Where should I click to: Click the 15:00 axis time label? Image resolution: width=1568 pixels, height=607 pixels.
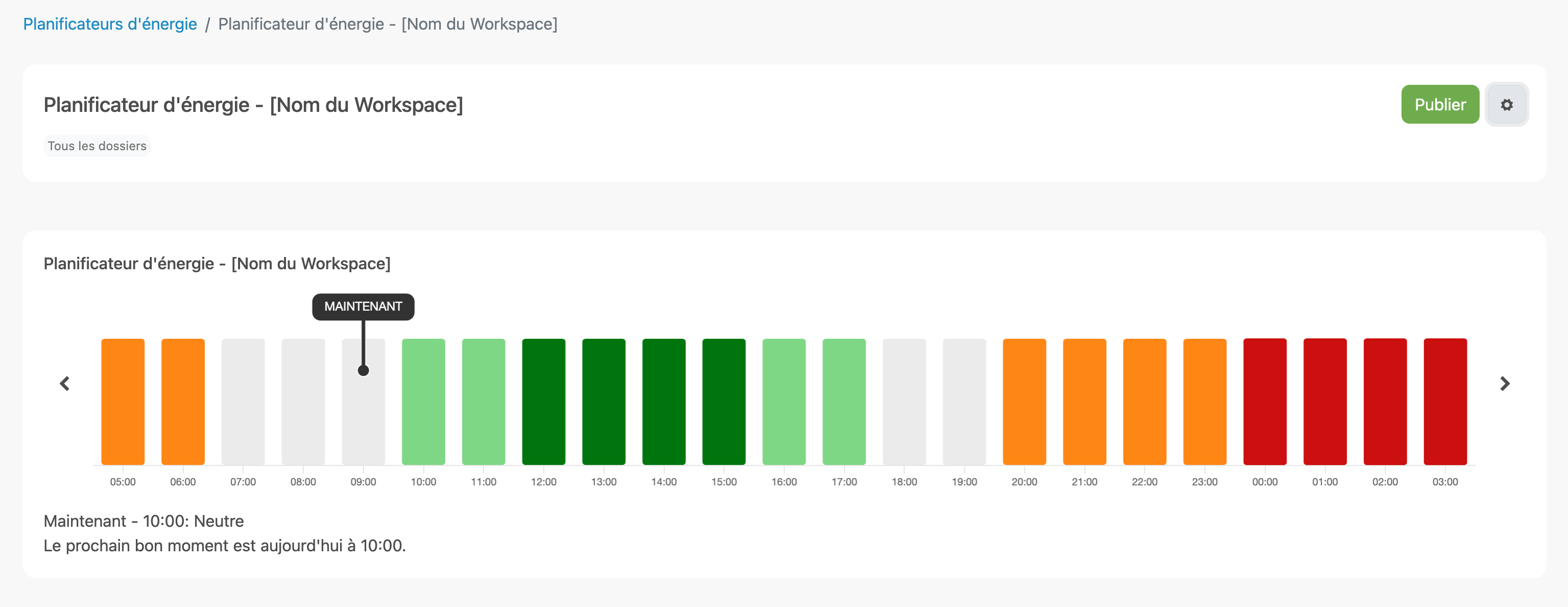pyautogui.click(x=724, y=482)
